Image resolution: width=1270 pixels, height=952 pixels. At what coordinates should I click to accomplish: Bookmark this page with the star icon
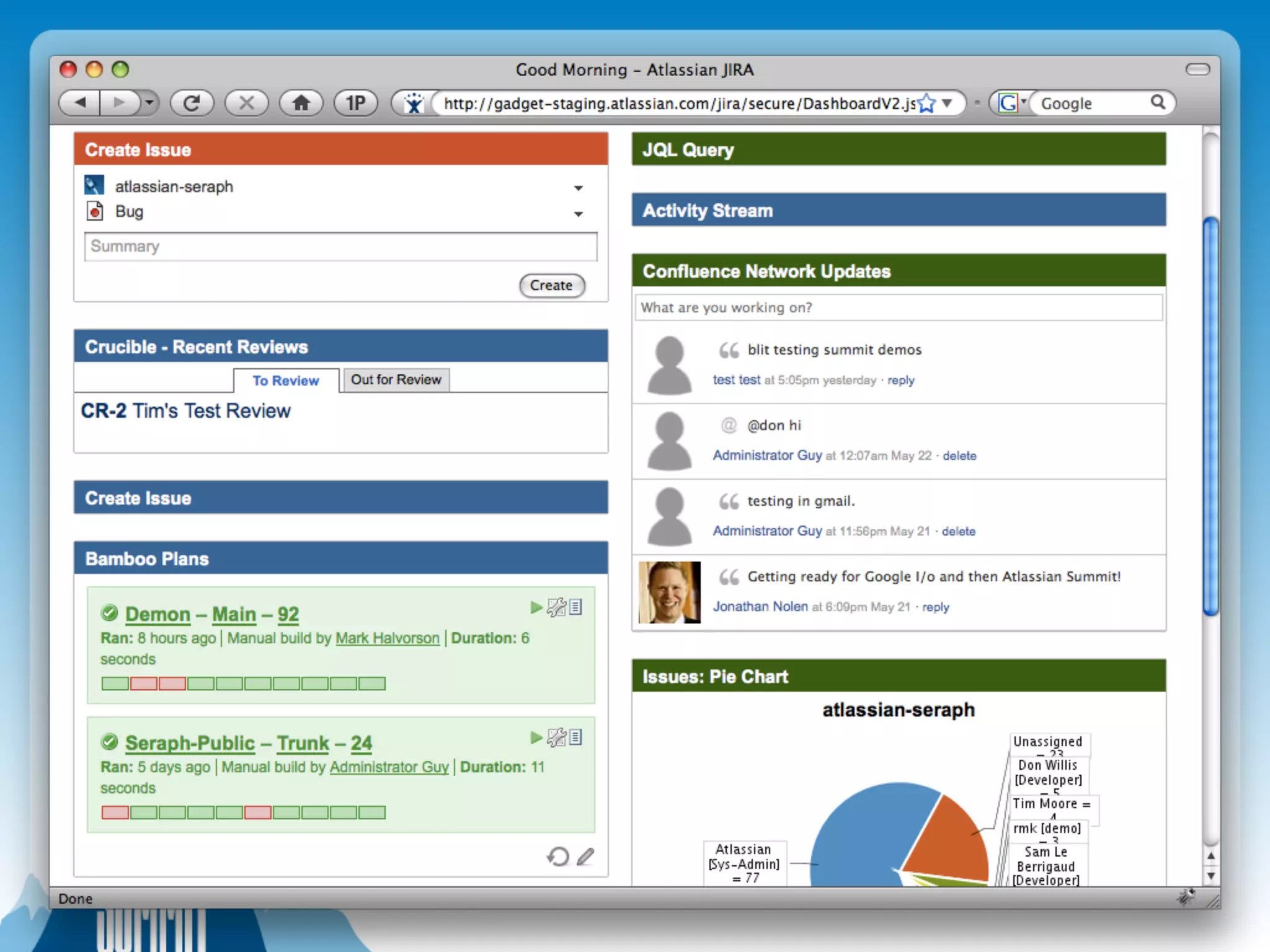[926, 103]
